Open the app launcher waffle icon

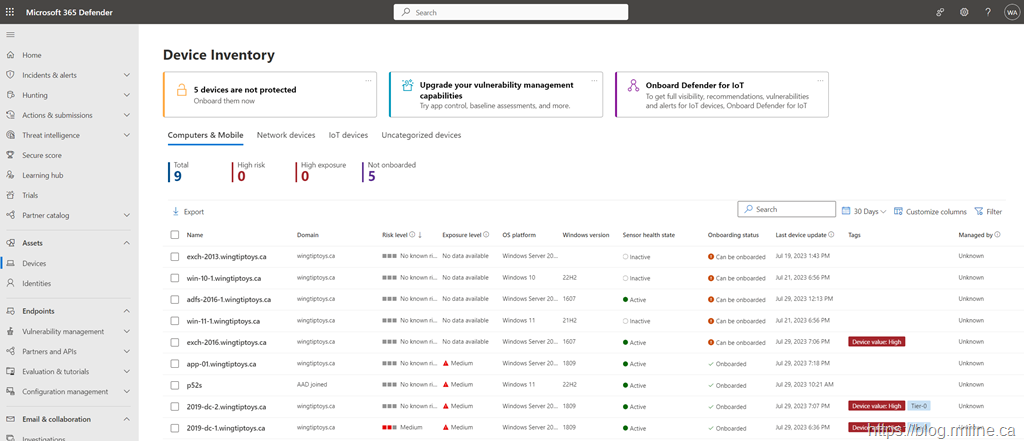(x=11, y=12)
